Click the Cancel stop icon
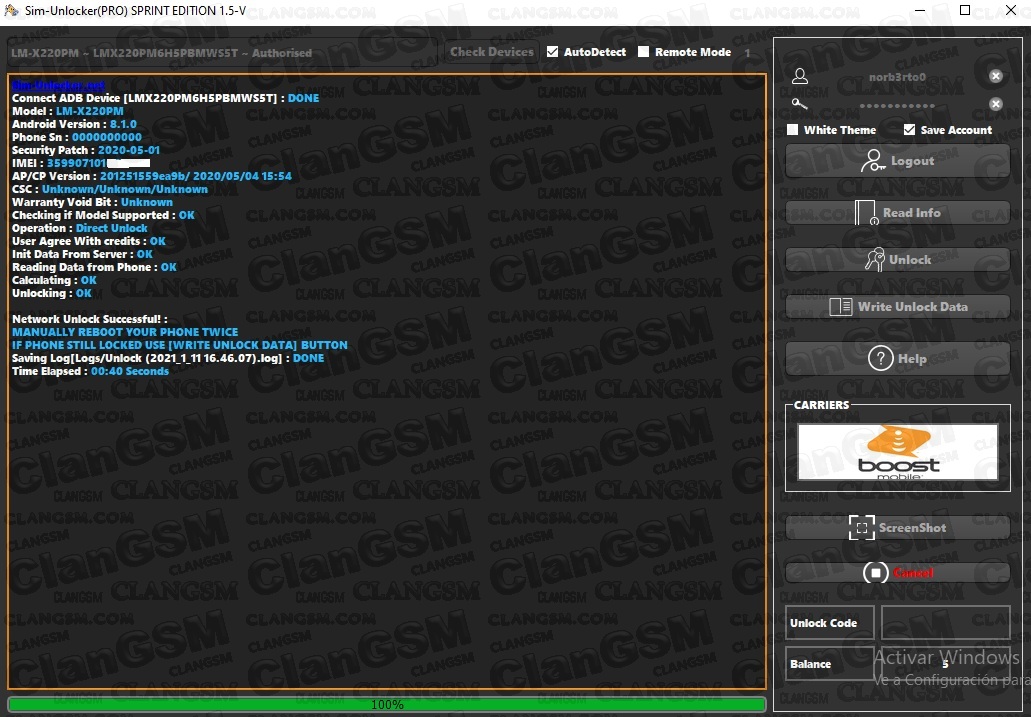Image resolution: width=1031 pixels, height=717 pixels. pyautogui.click(x=876, y=573)
